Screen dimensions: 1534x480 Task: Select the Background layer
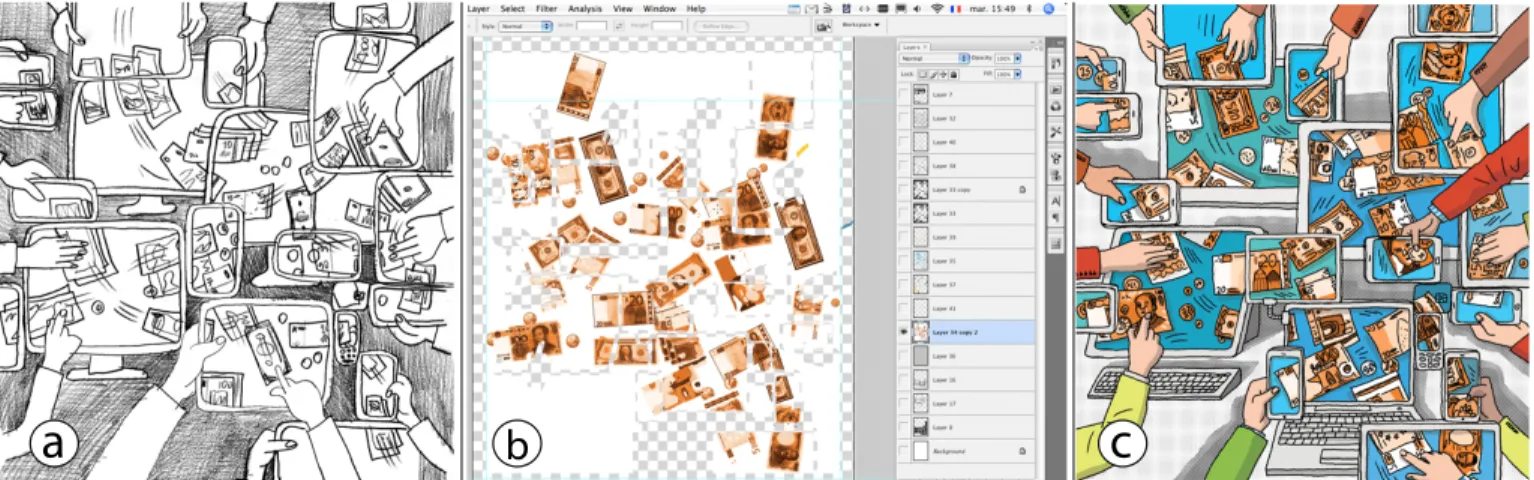[x=965, y=451]
